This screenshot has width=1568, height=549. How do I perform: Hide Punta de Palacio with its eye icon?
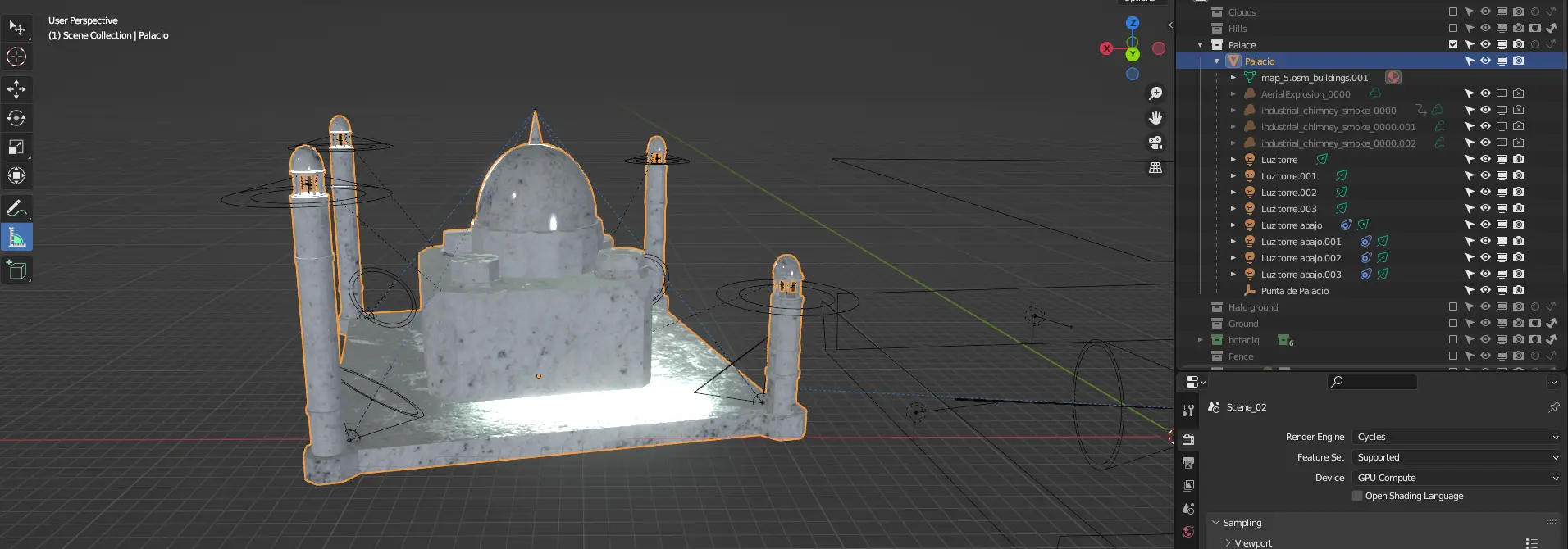1485,290
